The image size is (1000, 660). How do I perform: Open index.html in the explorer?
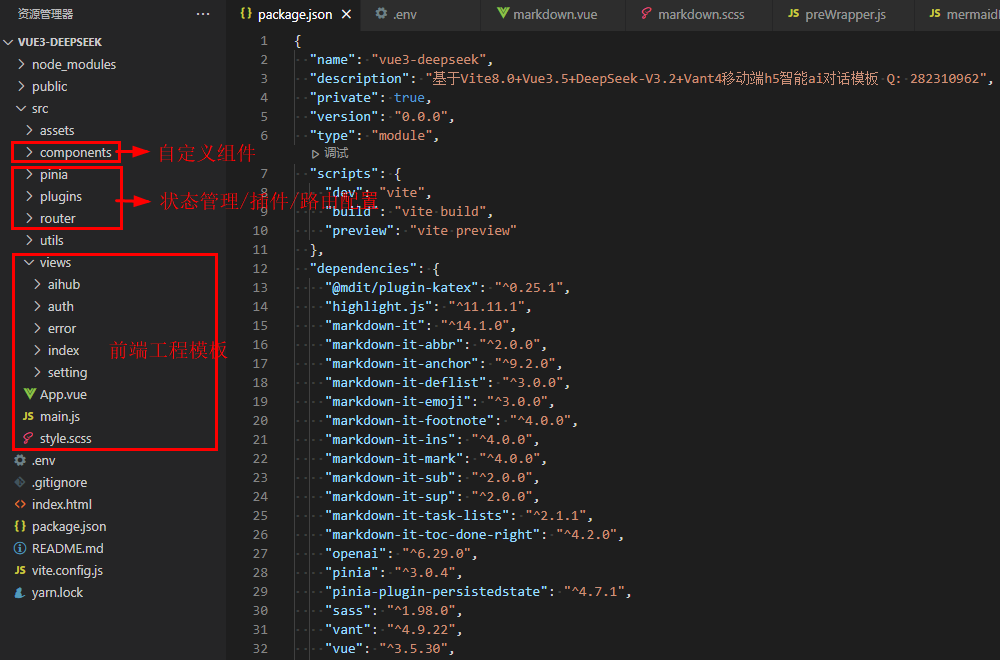pyautogui.click(x=62, y=504)
